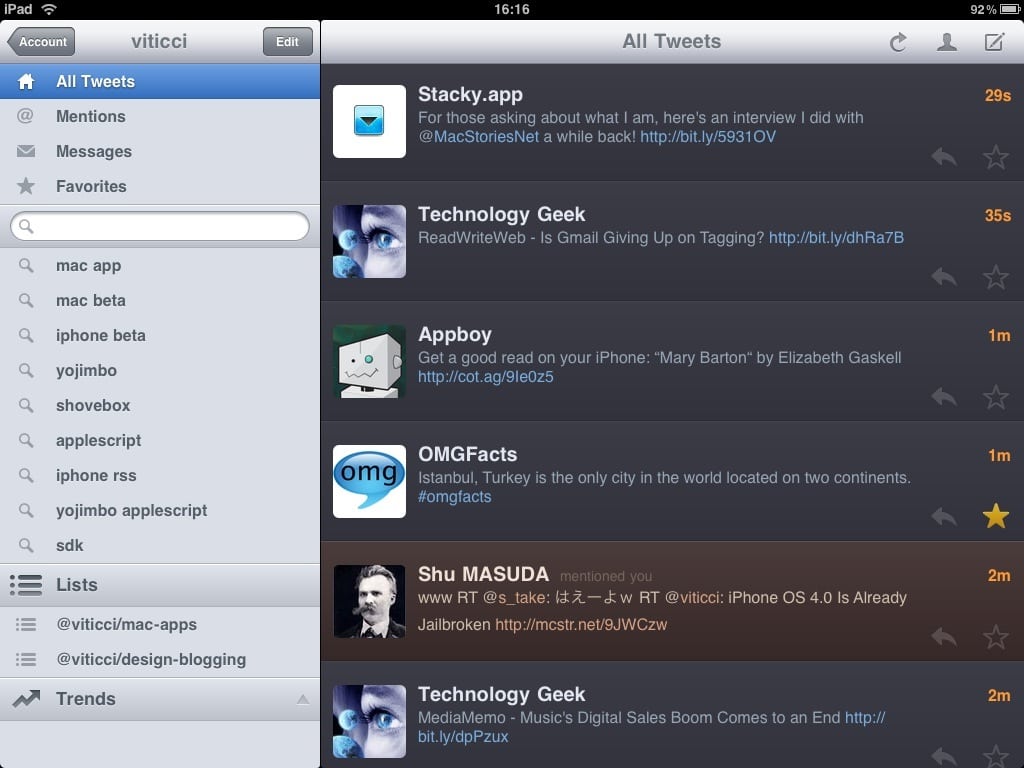Open Shu MASUDA's avatar

click(x=369, y=601)
